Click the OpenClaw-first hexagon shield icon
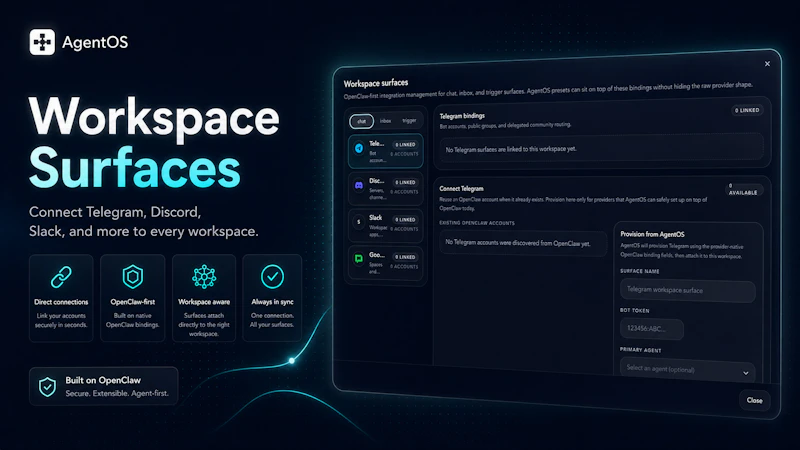Screen dimensions: 800x450 click(x=133, y=277)
